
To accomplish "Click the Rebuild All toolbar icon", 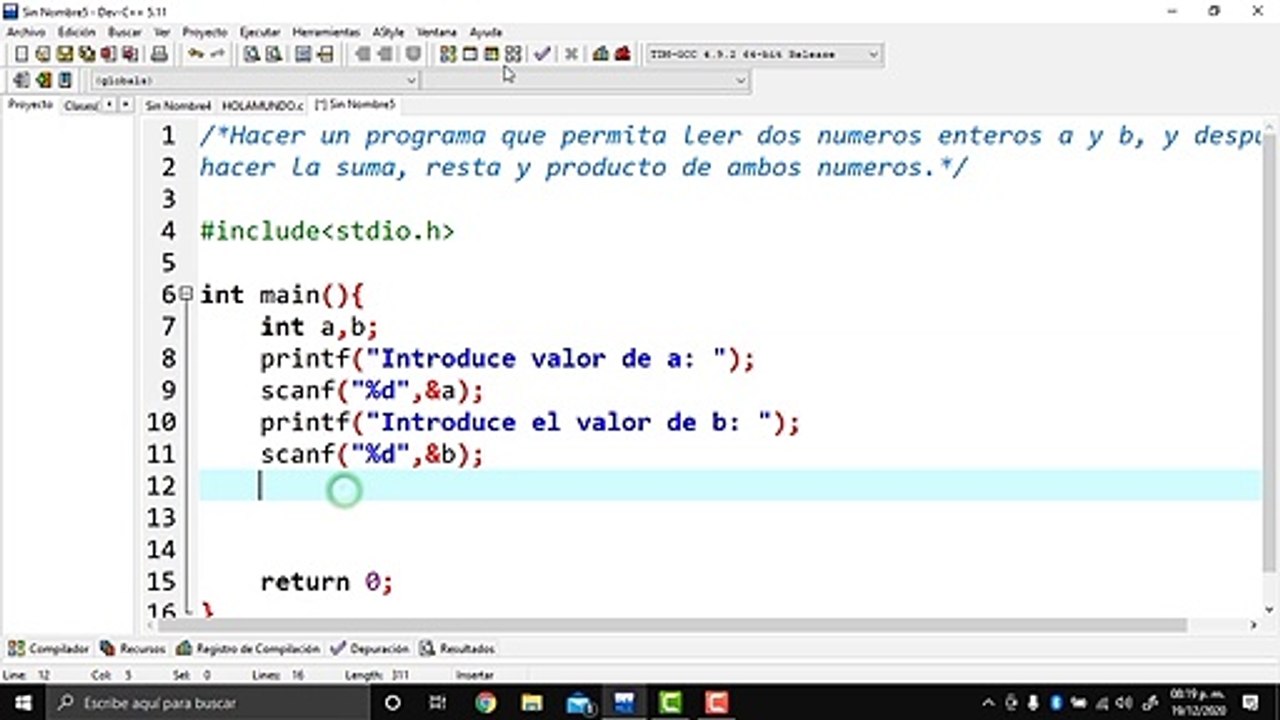I will pyautogui.click(x=513, y=54).
